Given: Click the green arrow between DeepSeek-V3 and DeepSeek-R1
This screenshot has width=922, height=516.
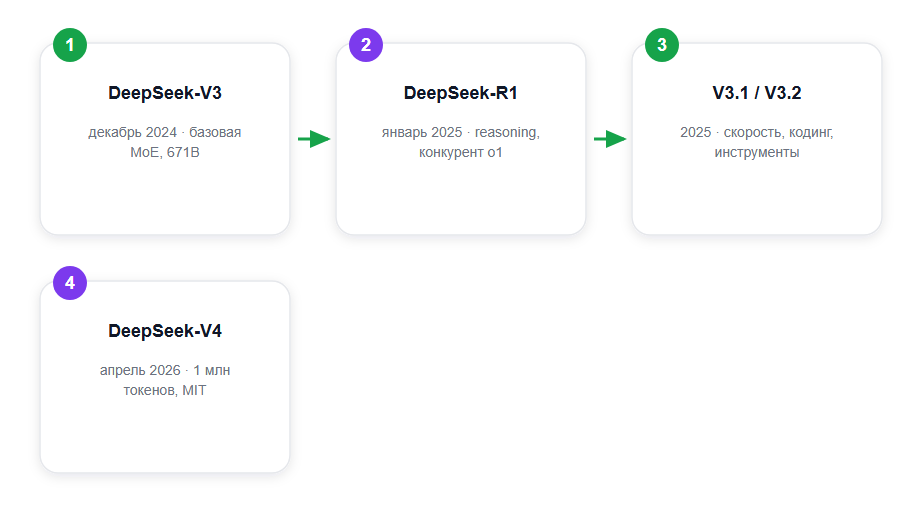Looking at the screenshot, I should coord(314,139).
